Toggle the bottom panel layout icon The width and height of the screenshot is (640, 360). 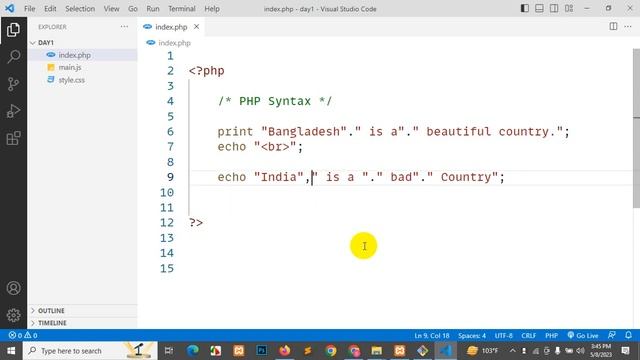tap(539, 8)
